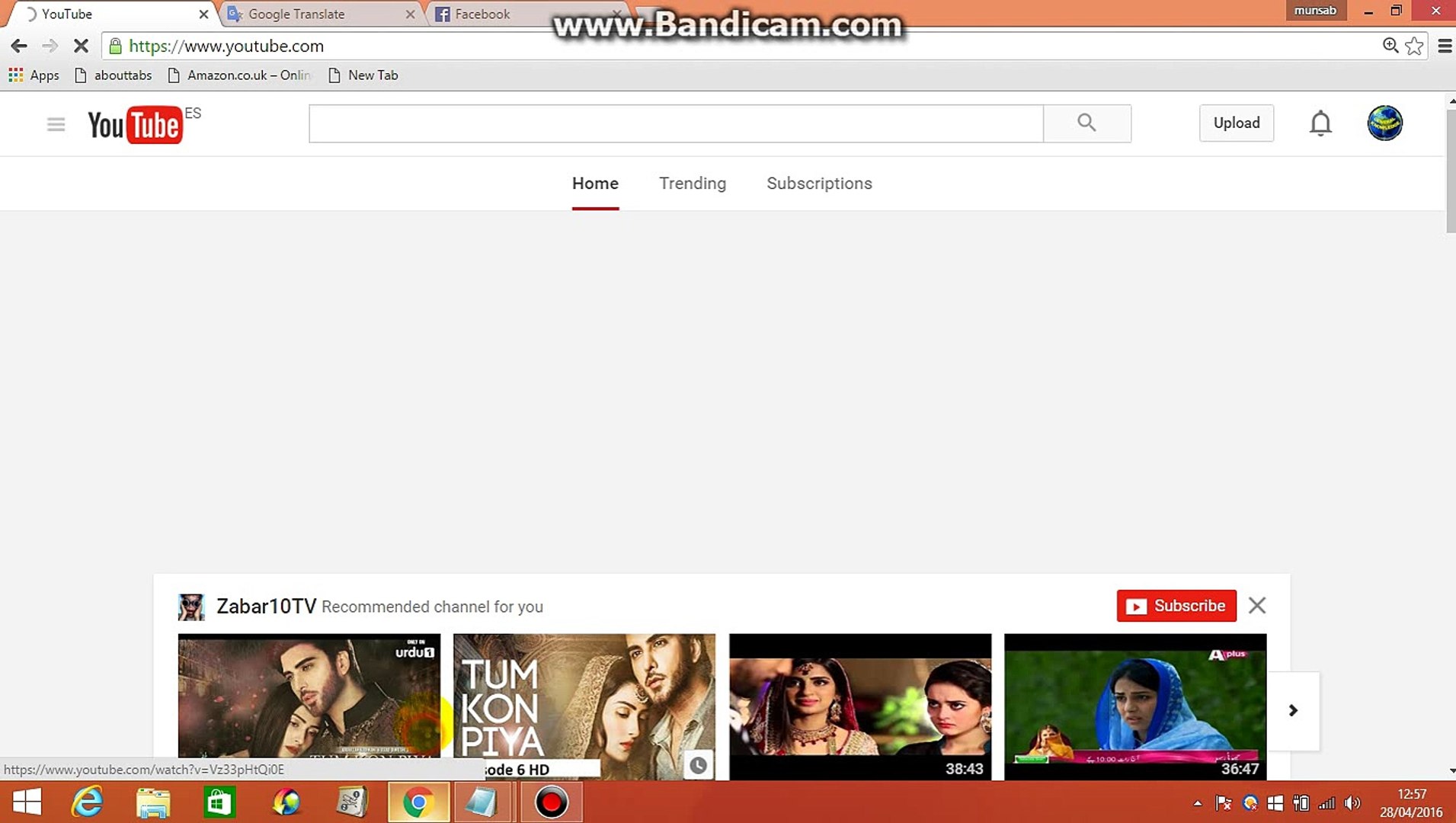Screen dimensions: 1456x823
Task: Select the Home tab
Action: tap(595, 184)
